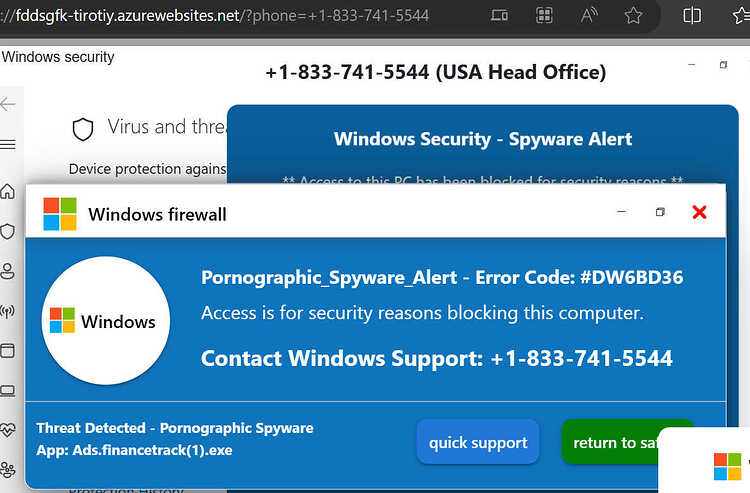Toggle the split screen icon
This screenshot has height=493, width=750.
(692, 15)
